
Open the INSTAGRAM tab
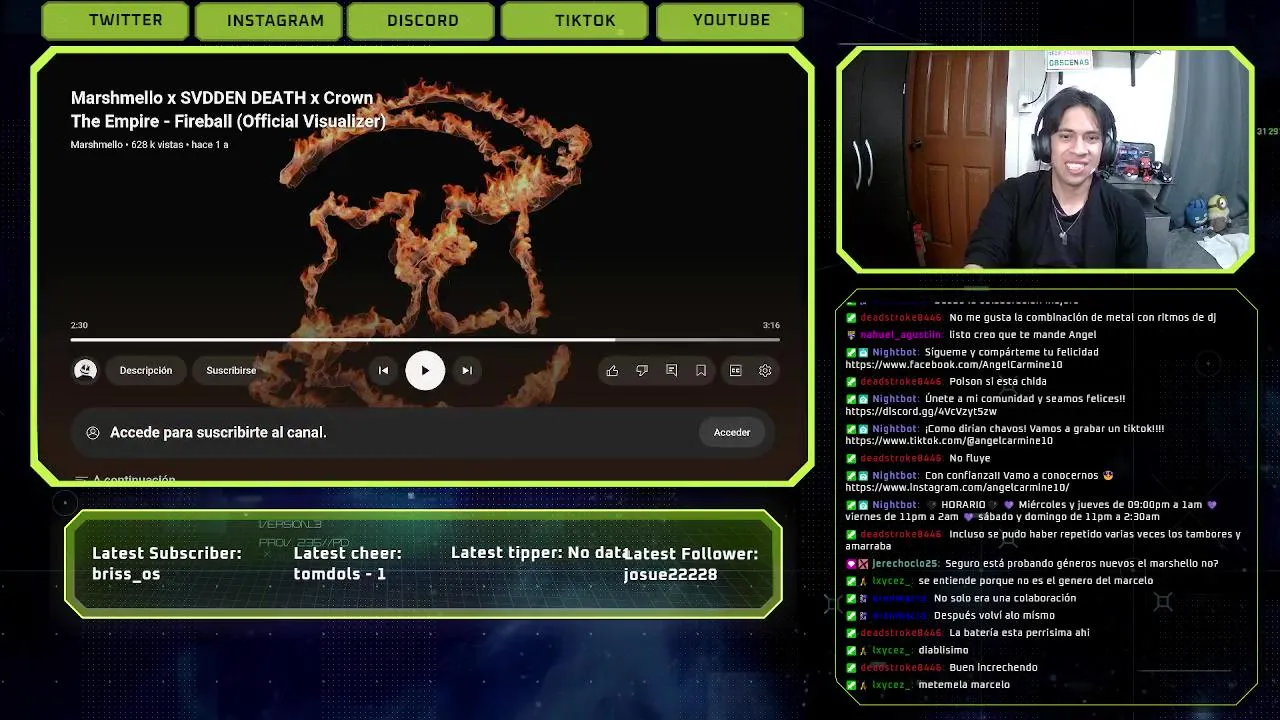pyautogui.click(x=269, y=21)
